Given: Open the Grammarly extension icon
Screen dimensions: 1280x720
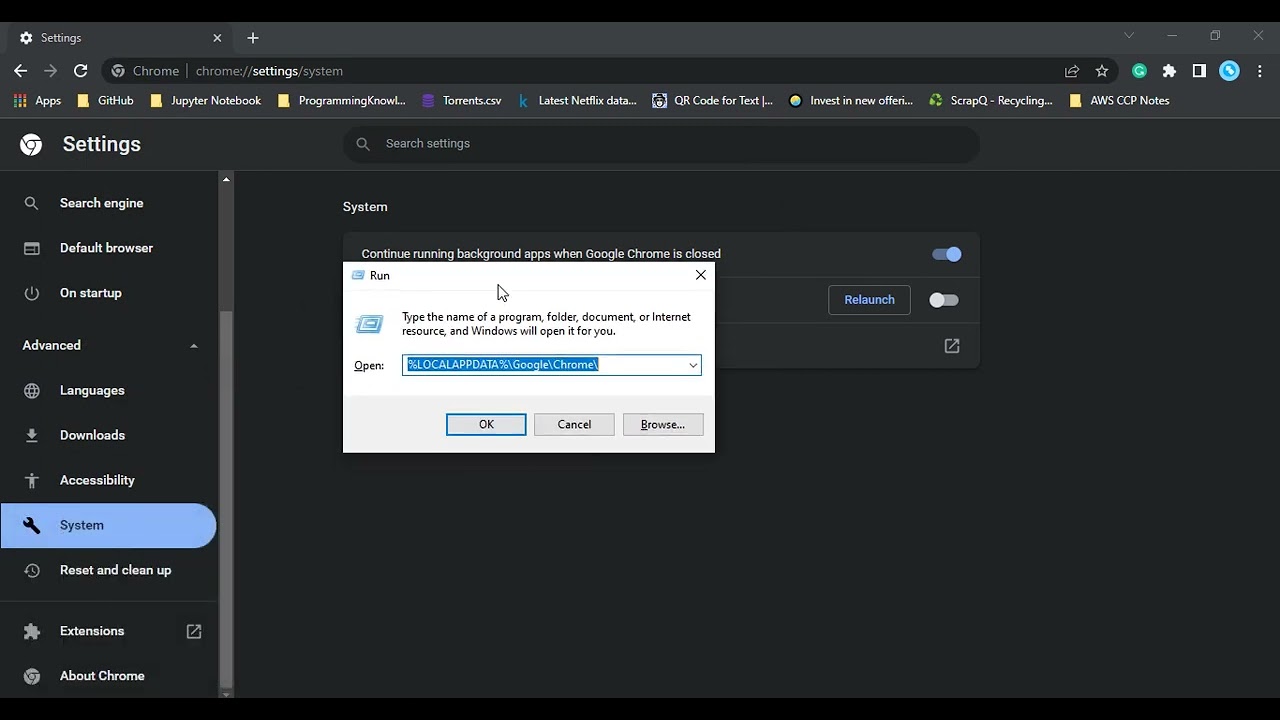Looking at the screenshot, I should 1139,71.
